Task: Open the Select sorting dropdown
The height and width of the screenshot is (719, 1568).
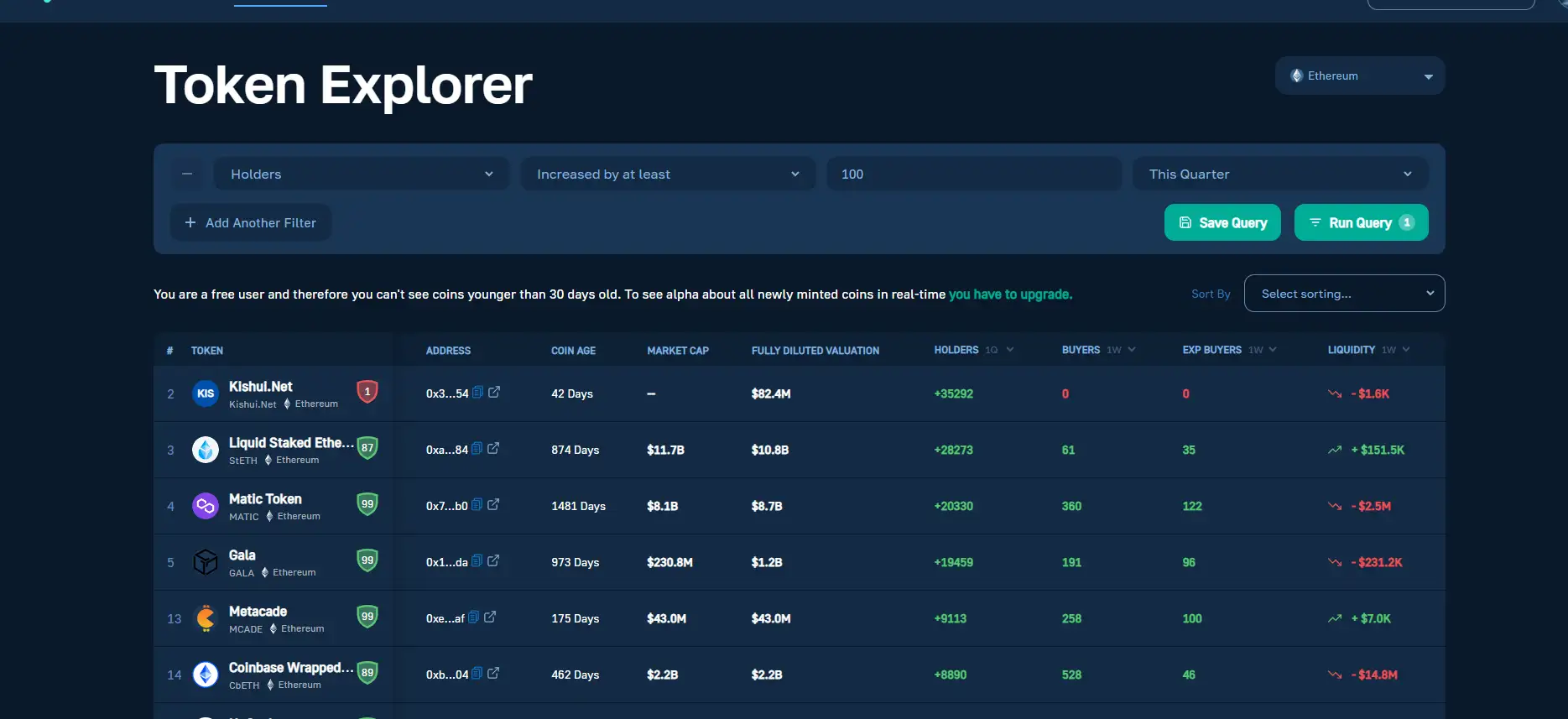Action: (x=1344, y=294)
